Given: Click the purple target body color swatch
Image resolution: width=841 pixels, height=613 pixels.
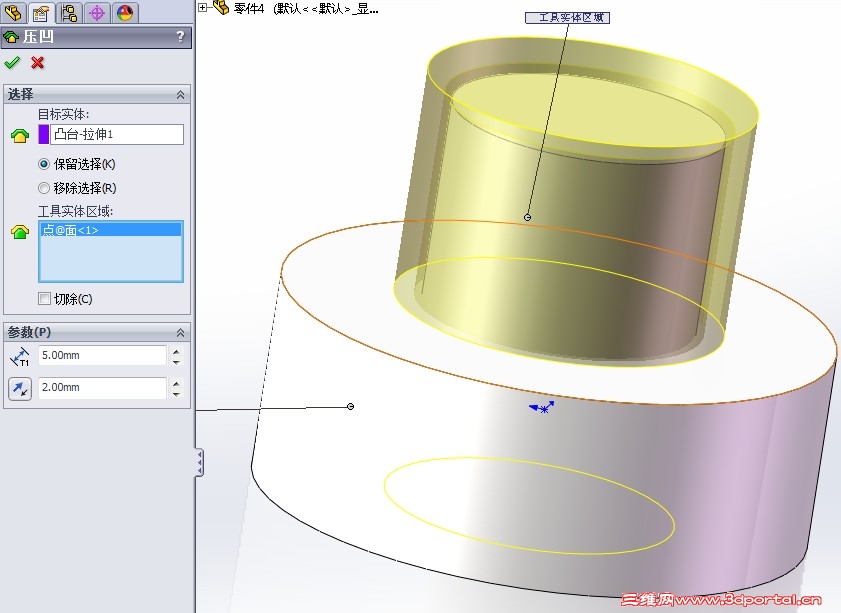Looking at the screenshot, I should pos(44,134).
